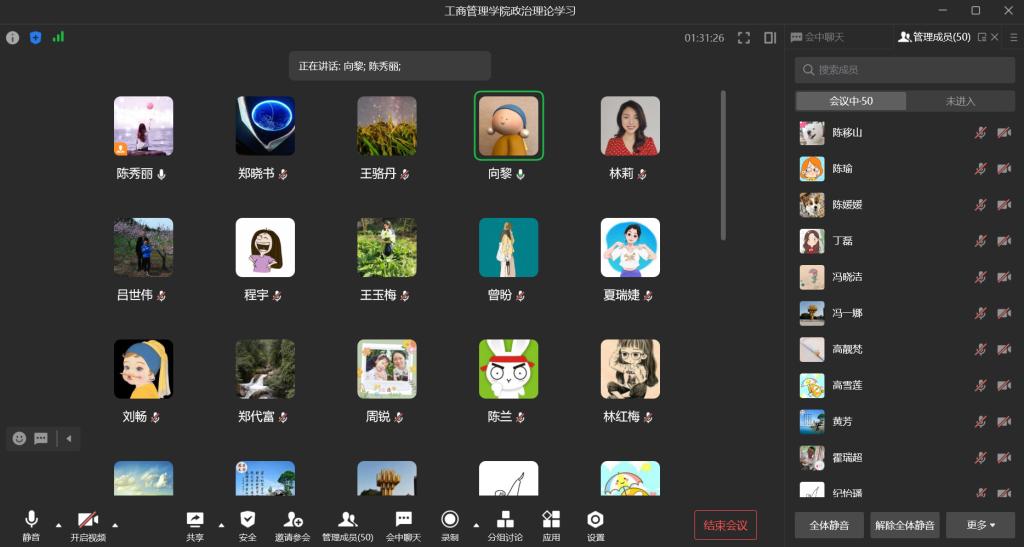Click the network signal strength icon
The height and width of the screenshot is (547, 1024).
[58, 37]
